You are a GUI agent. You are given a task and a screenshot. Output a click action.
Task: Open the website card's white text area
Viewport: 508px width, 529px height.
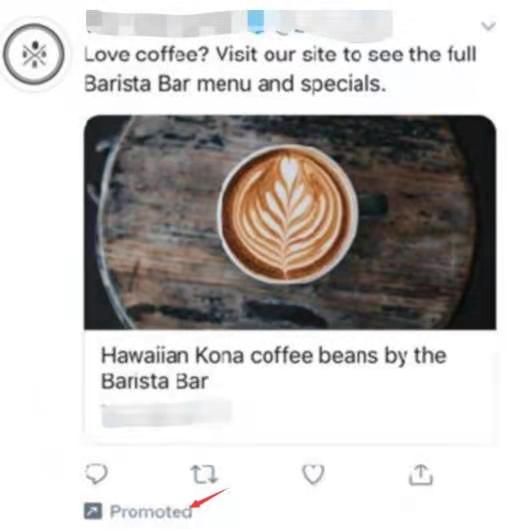pos(290,386)
